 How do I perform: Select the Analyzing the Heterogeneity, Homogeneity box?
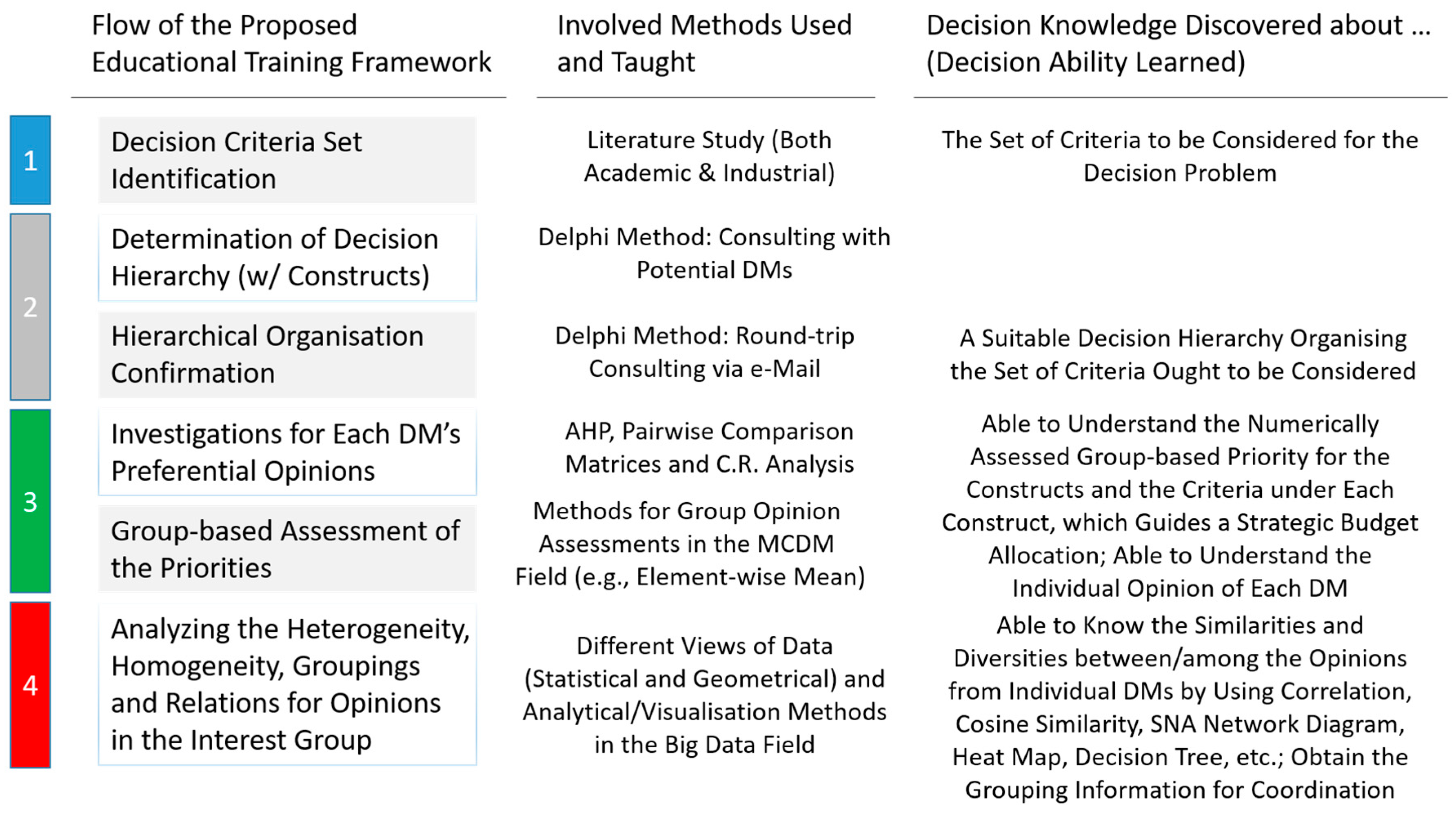tap(287, 684)
